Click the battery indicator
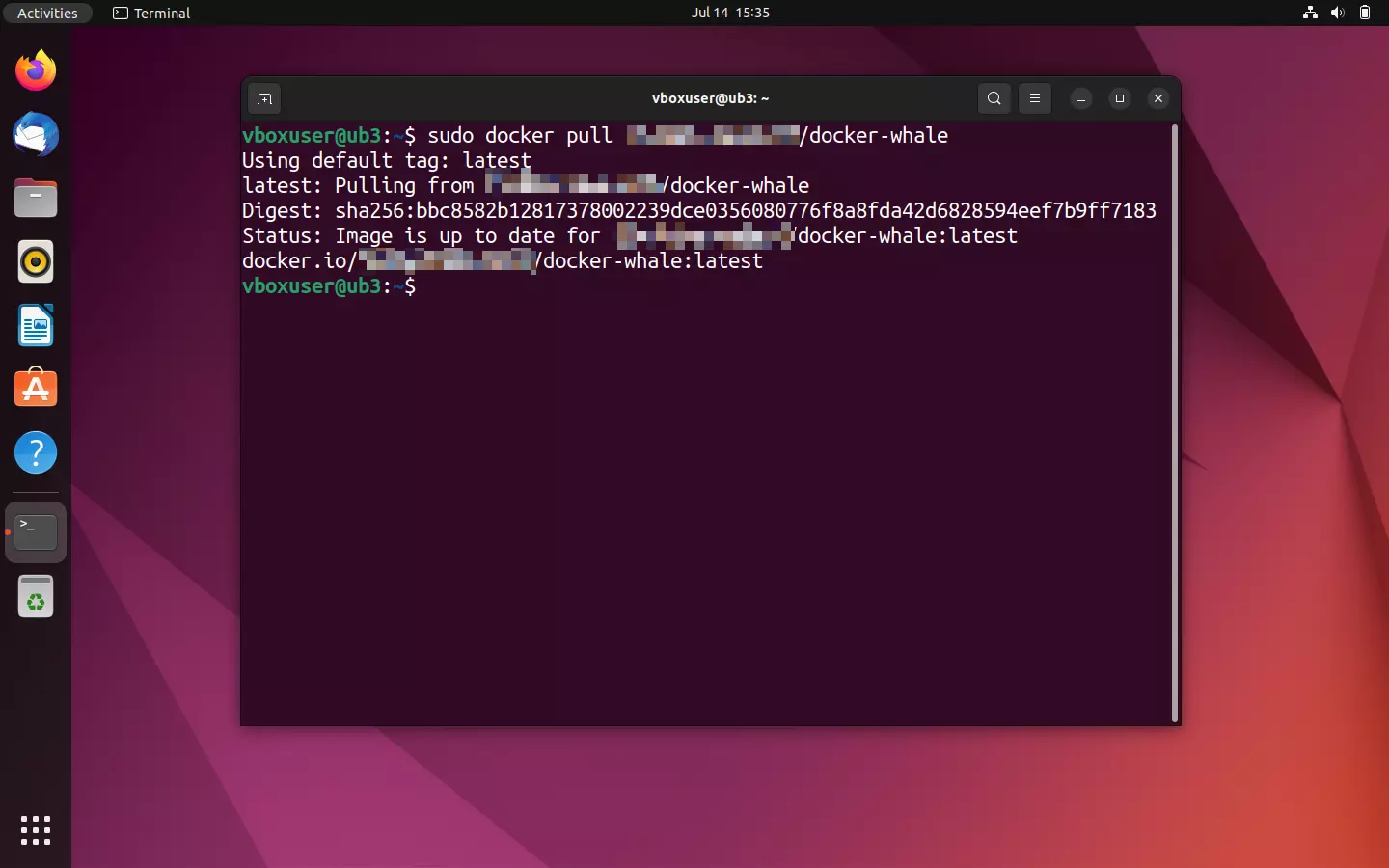This screenshot has height=868, width=1389. tap(1366, 13)
